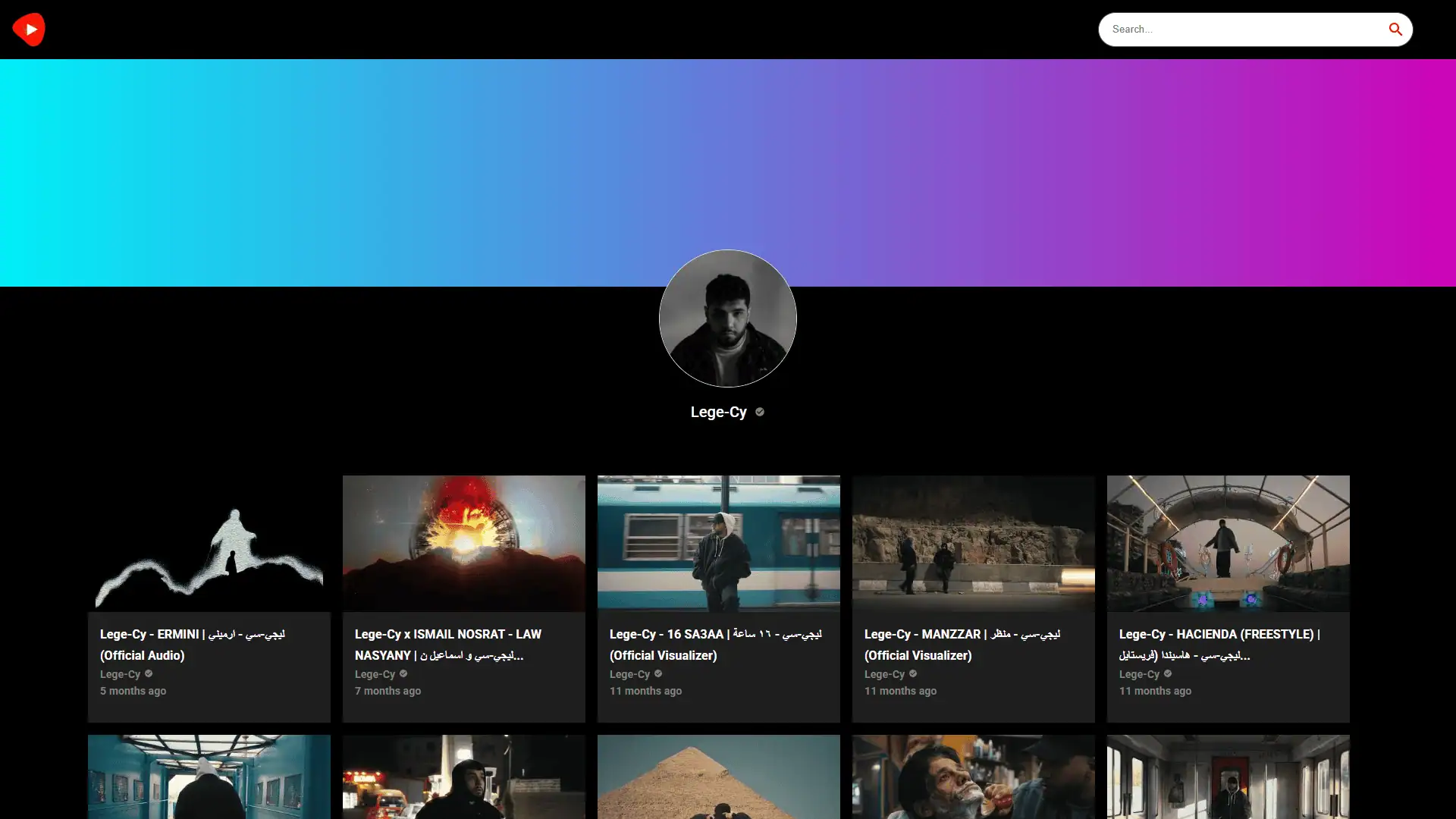Click Lege-Cy channel link under MANZZAR
1456x819 pixels.
[884, 674]
